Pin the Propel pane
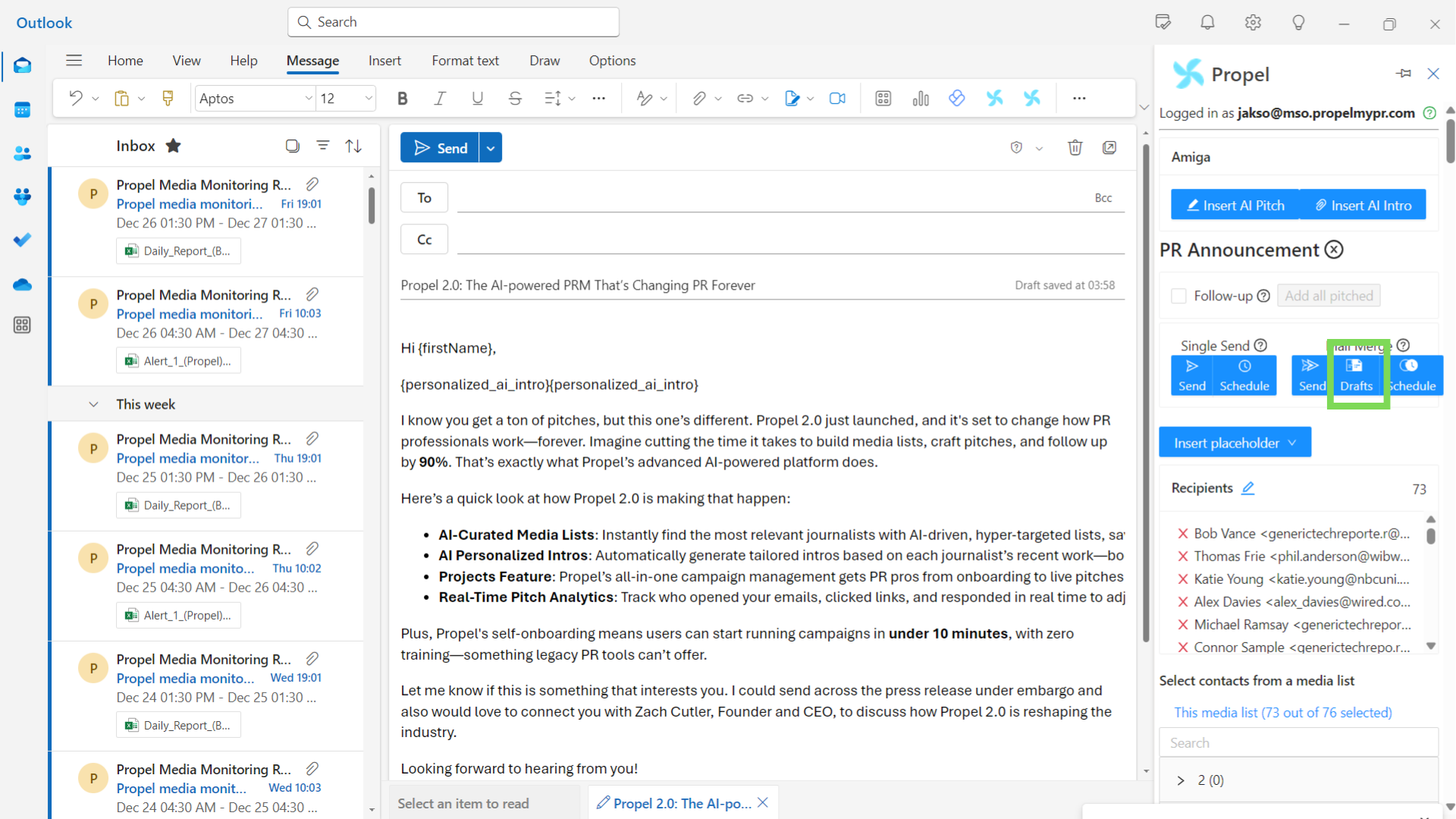 coord(1404,74)
